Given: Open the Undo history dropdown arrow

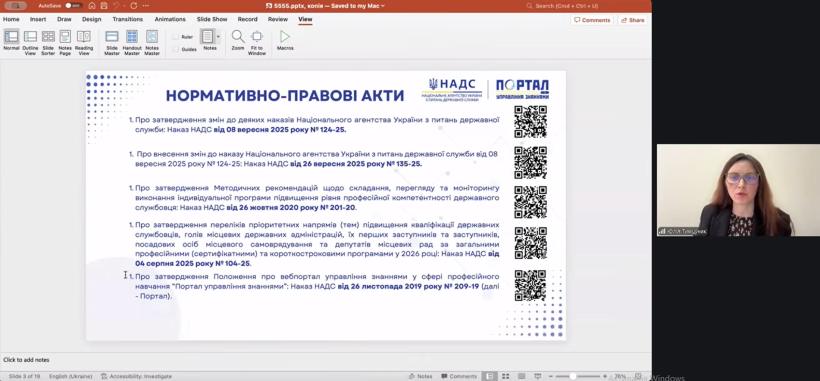Looking at the screenshot, I should pos(123,6).
